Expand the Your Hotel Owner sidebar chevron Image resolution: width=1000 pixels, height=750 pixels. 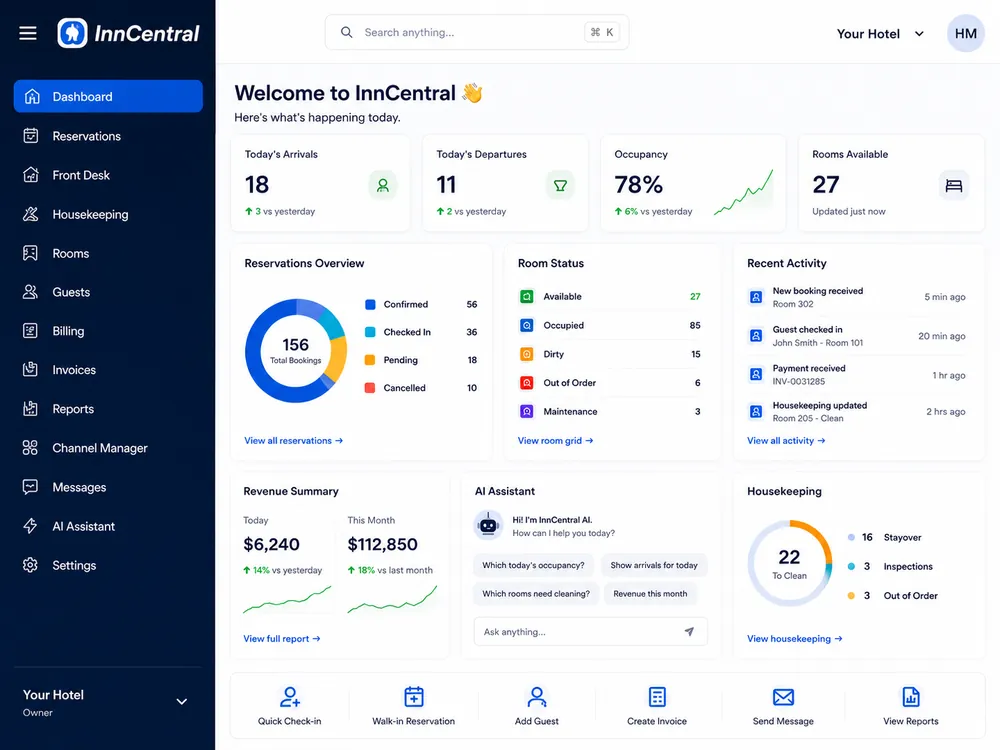(182, 702)
